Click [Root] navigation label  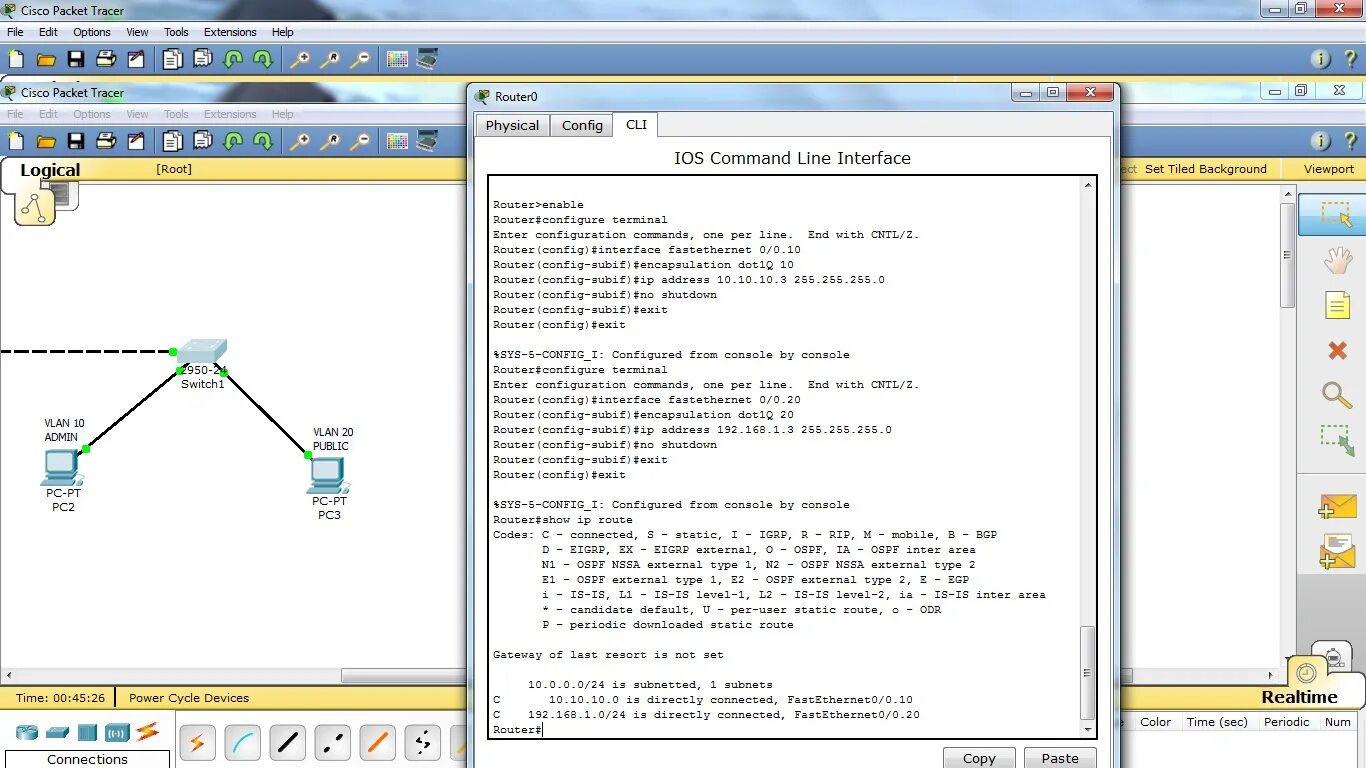pyautogui.click(x=174, y=169)
